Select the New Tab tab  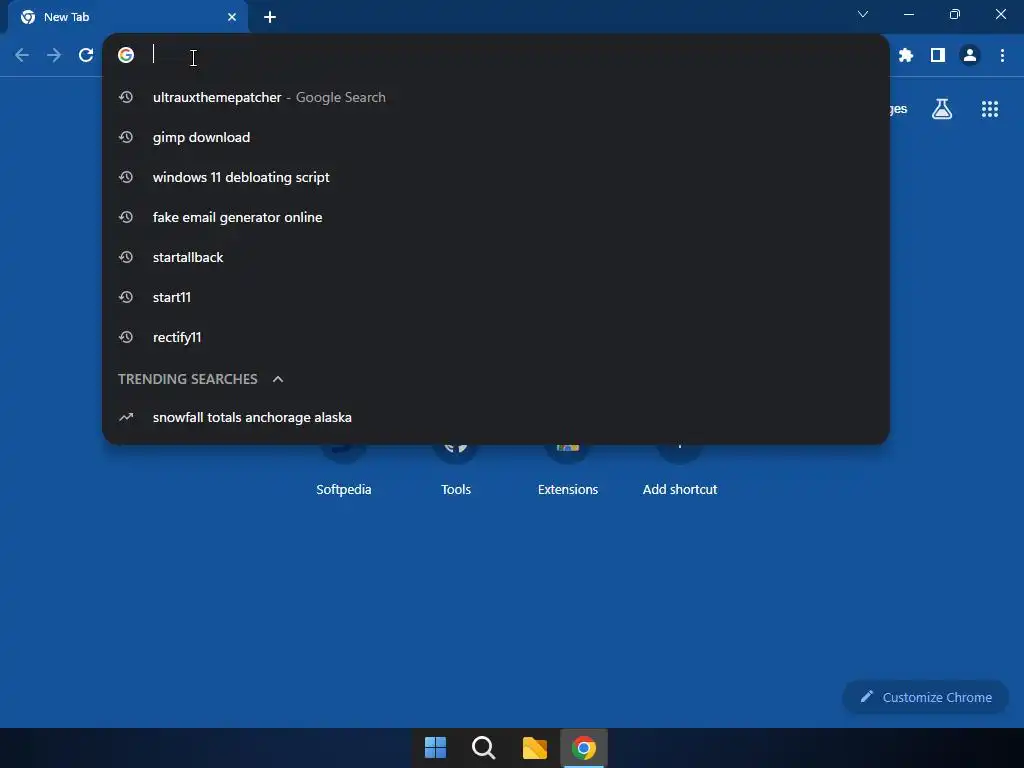pos(128,17)
